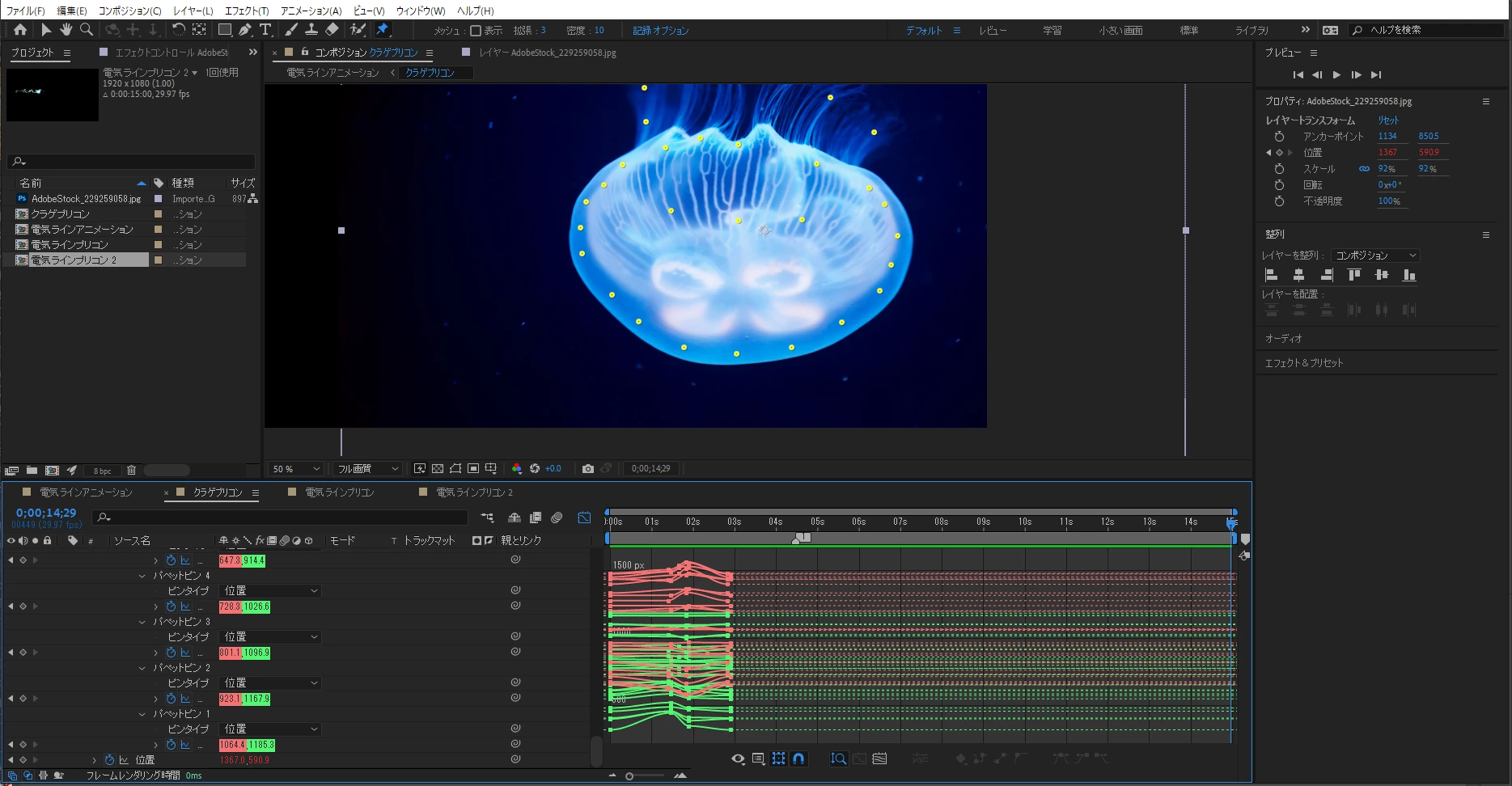Select the Hand tool in toolbar
The height and width of the screenshot is (786, 1512).
[66, 30]
